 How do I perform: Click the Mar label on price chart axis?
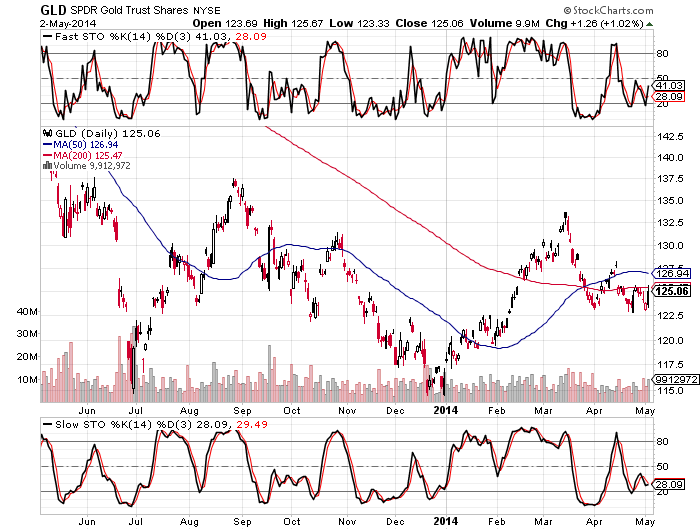[543, 410]
